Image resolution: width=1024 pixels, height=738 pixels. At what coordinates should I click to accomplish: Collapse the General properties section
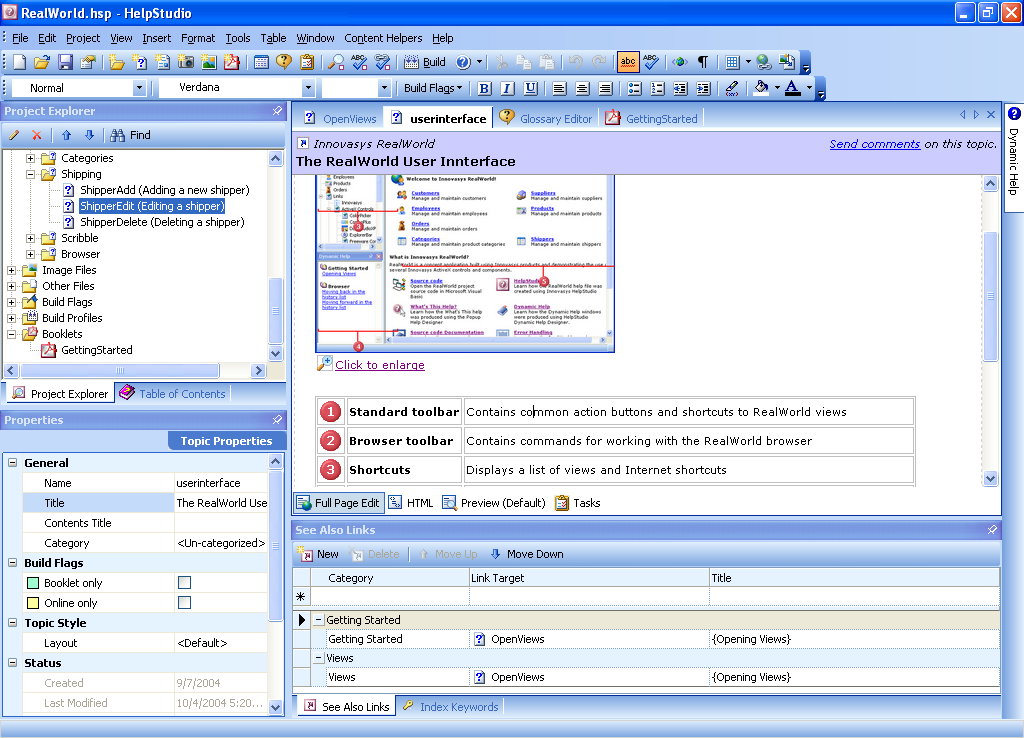click(x=12, y=462)
